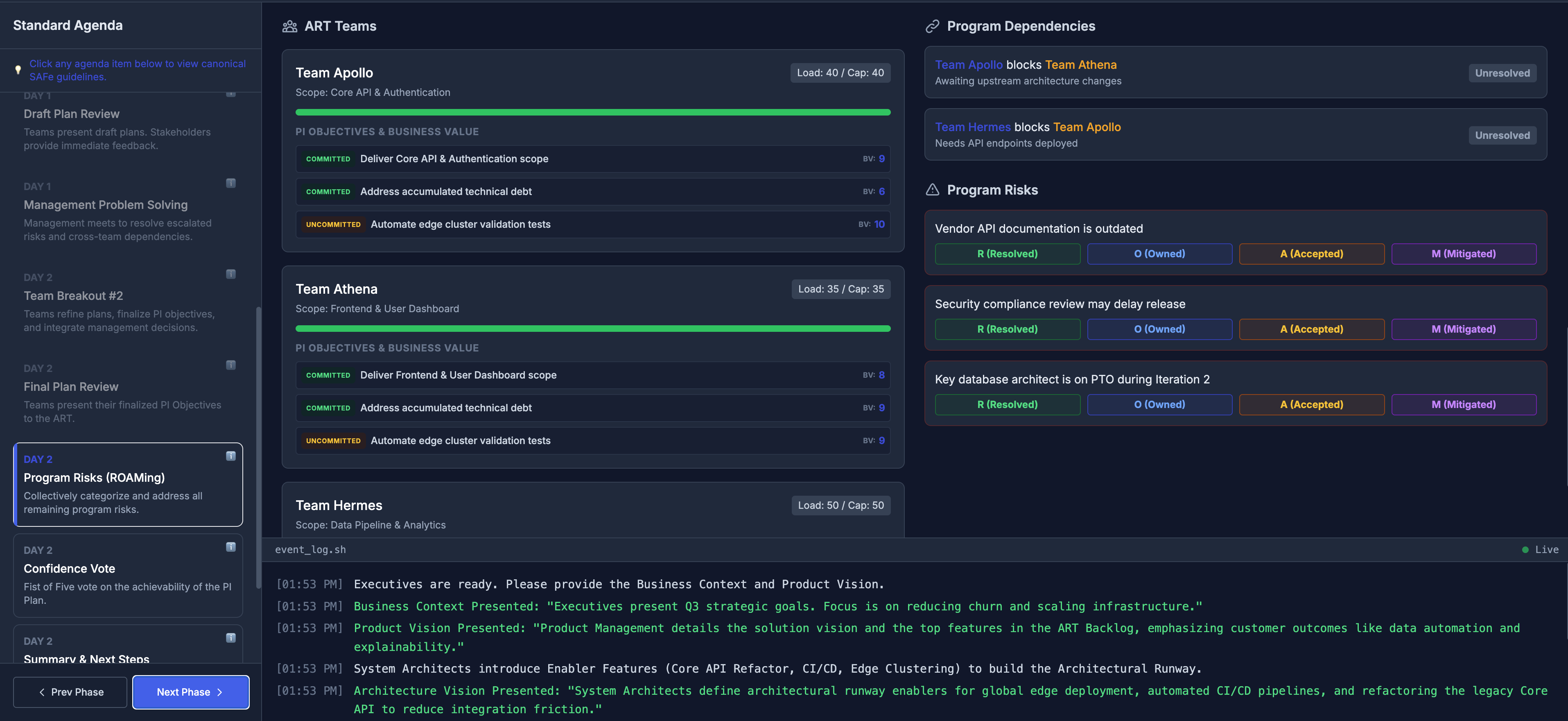Set database architect PTO risk to M (Mitigated)
1568x721 pixels.
[x=1464, y=405]
